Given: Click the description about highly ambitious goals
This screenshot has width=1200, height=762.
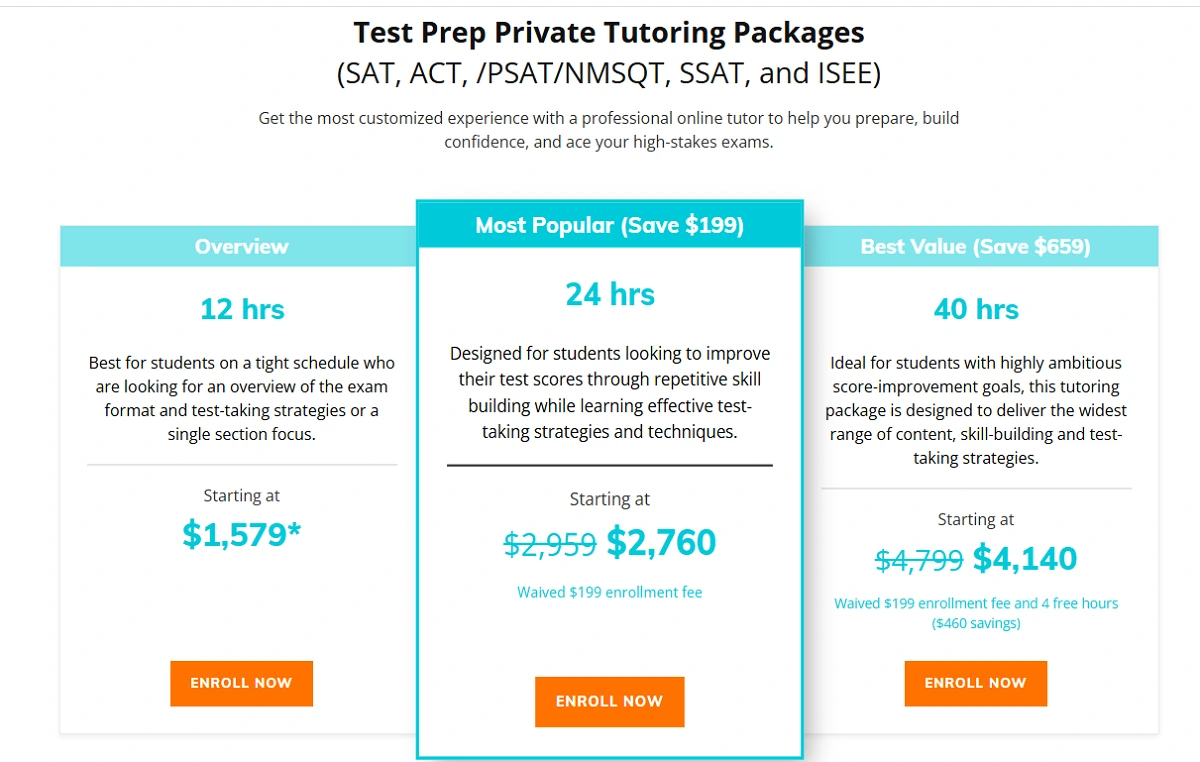Looking at the screenshot, I should pyautogui.click(x=975, y=411).
